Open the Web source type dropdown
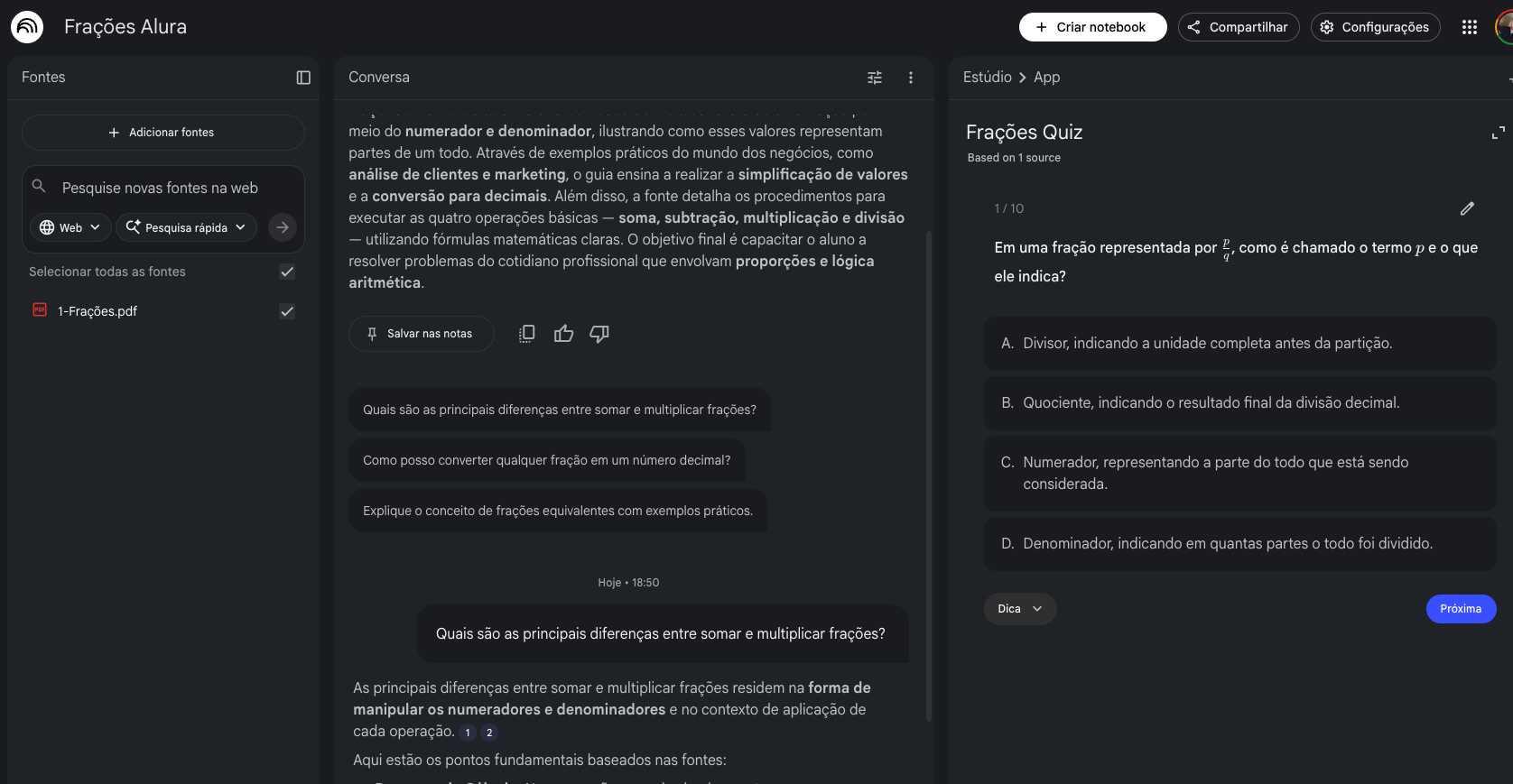The image size is (1513, 784). coord(70,227)
